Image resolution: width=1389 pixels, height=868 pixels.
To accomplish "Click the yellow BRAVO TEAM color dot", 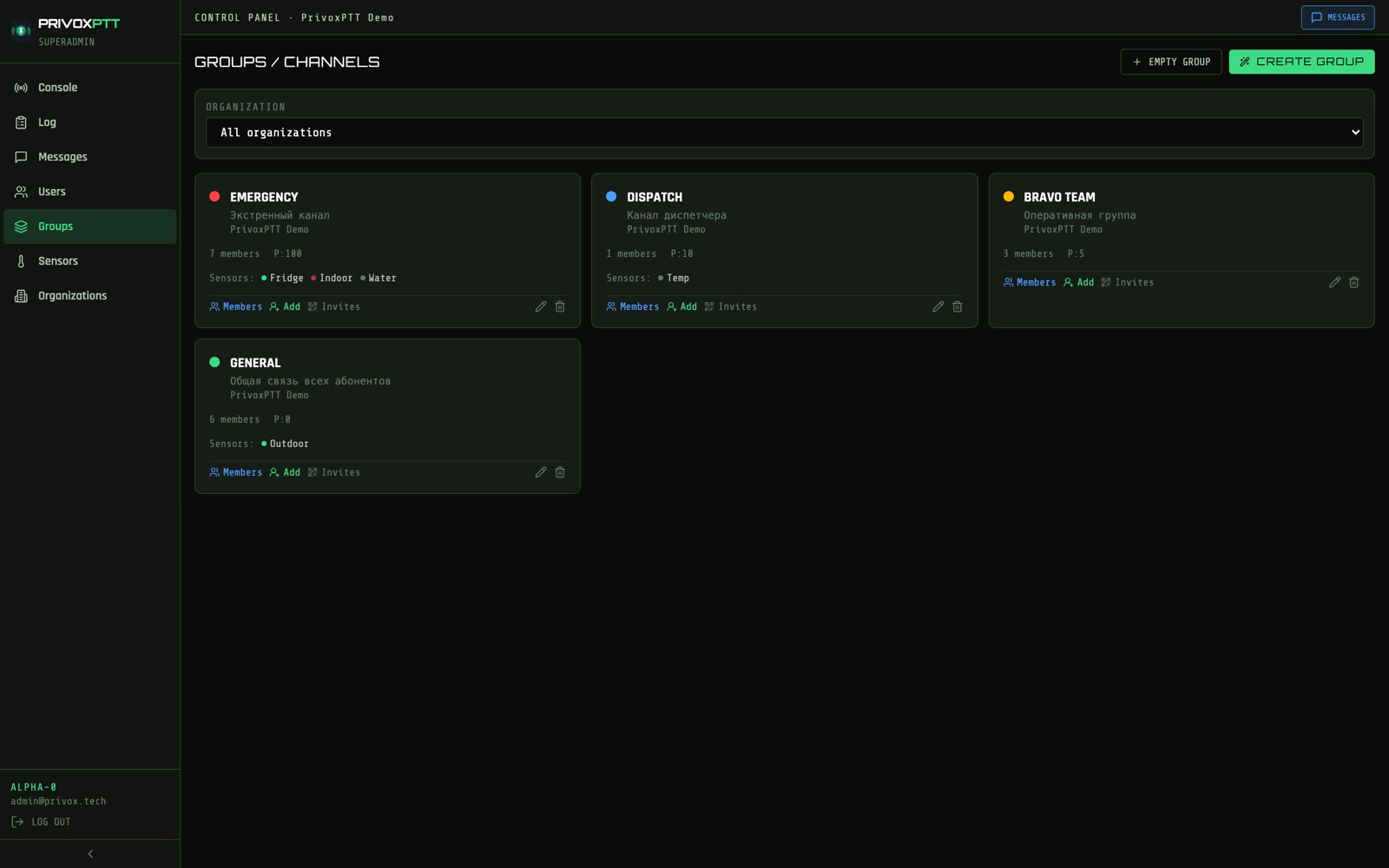I will [1009, 196].
